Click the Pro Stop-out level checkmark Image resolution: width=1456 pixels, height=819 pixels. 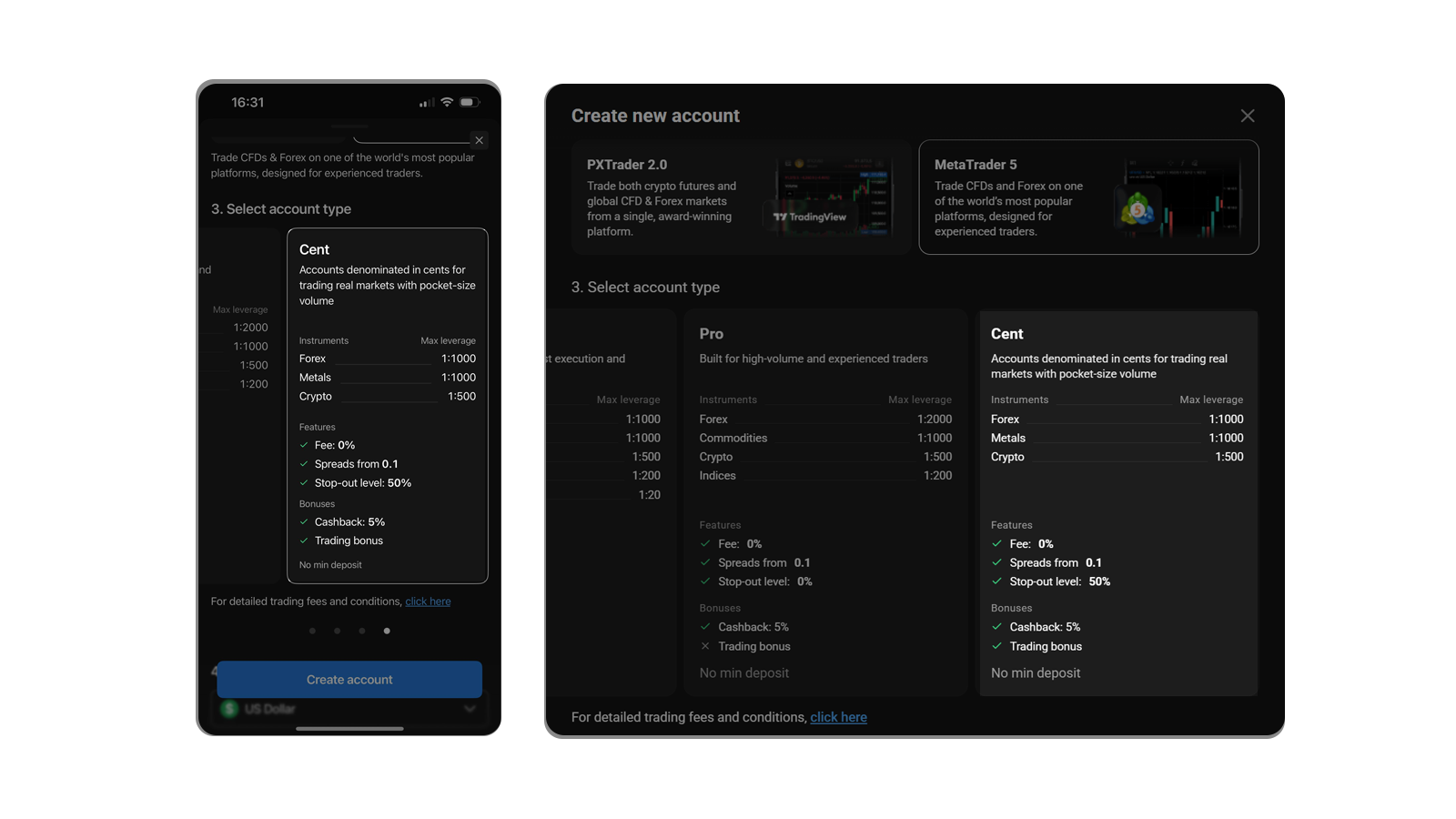705,581
